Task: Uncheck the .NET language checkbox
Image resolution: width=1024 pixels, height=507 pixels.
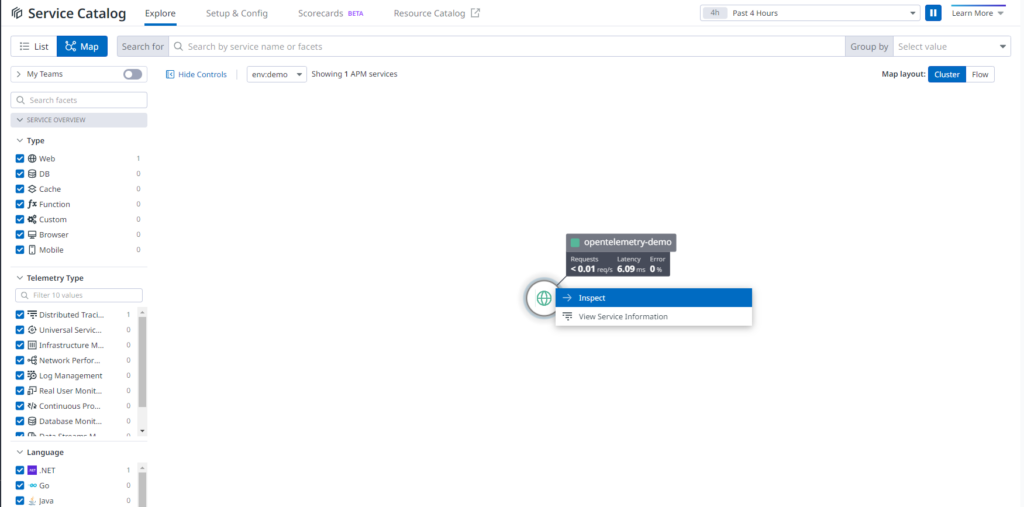Action: coord(20,470)
